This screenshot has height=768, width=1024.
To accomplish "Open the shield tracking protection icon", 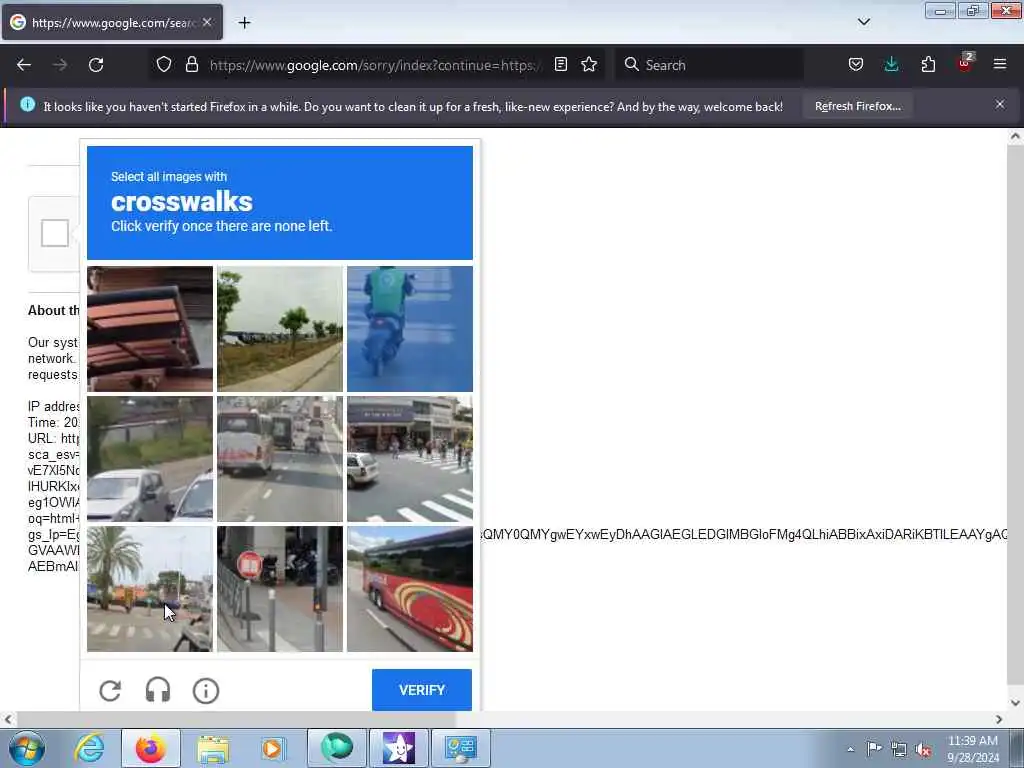I will [x=164, y=65].
